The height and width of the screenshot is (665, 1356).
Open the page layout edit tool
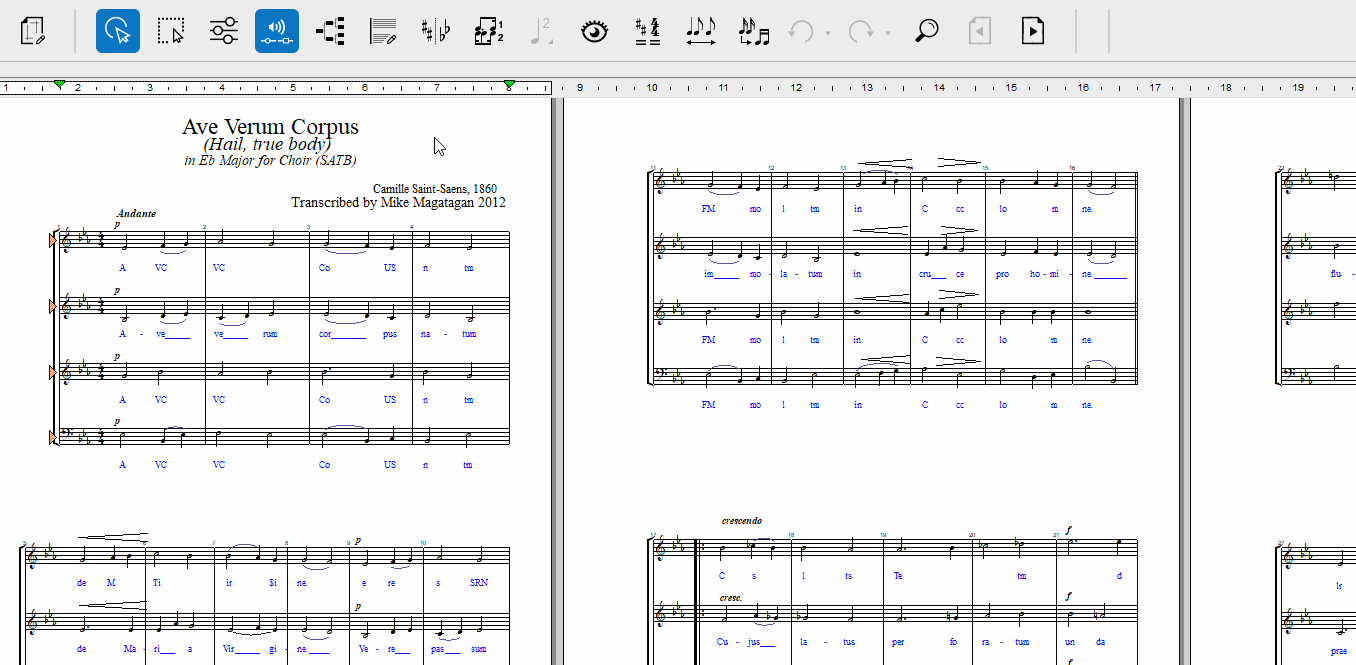[x=34, y=31]
